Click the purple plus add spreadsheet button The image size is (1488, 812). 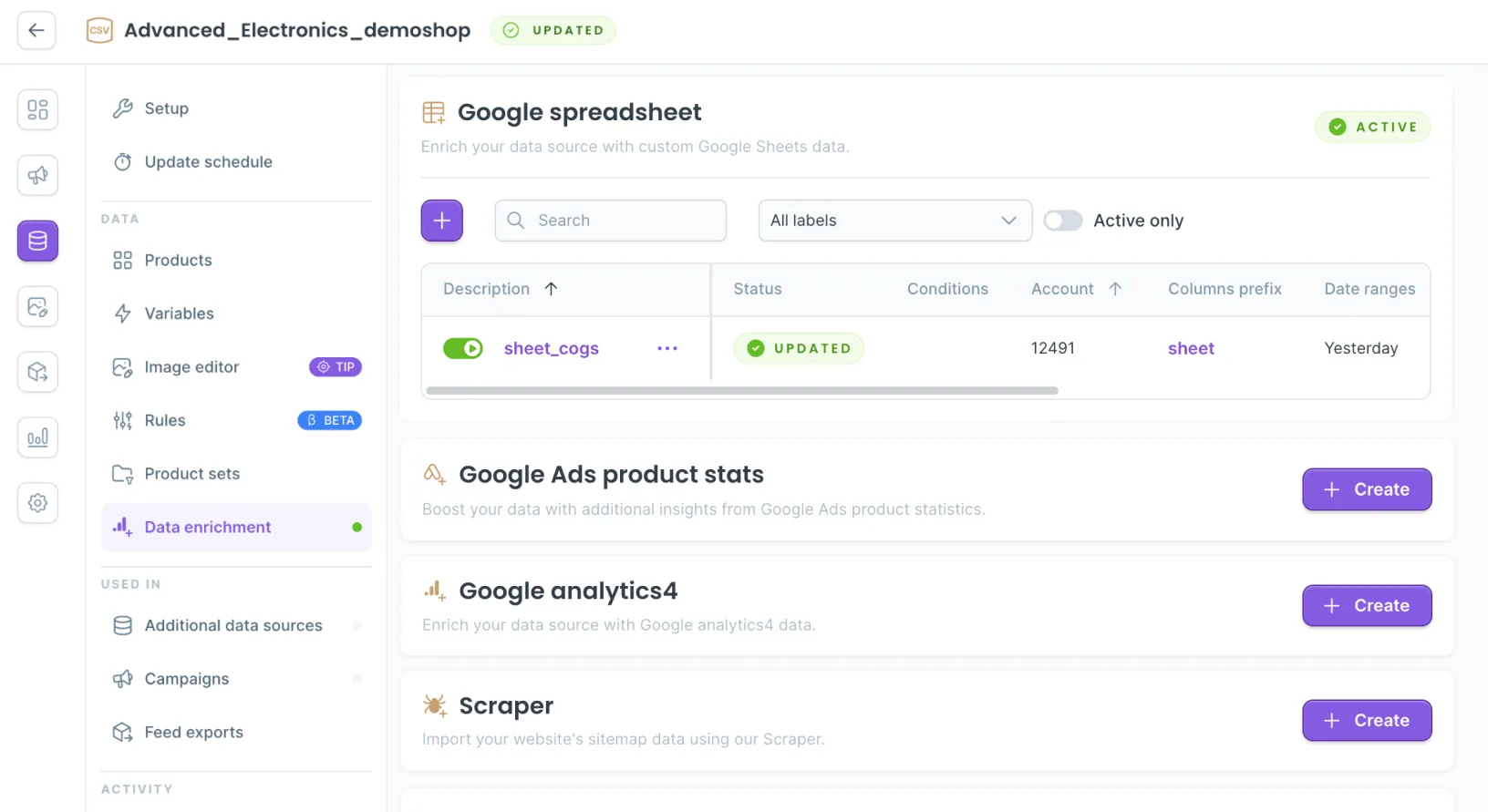click(442, 221)
